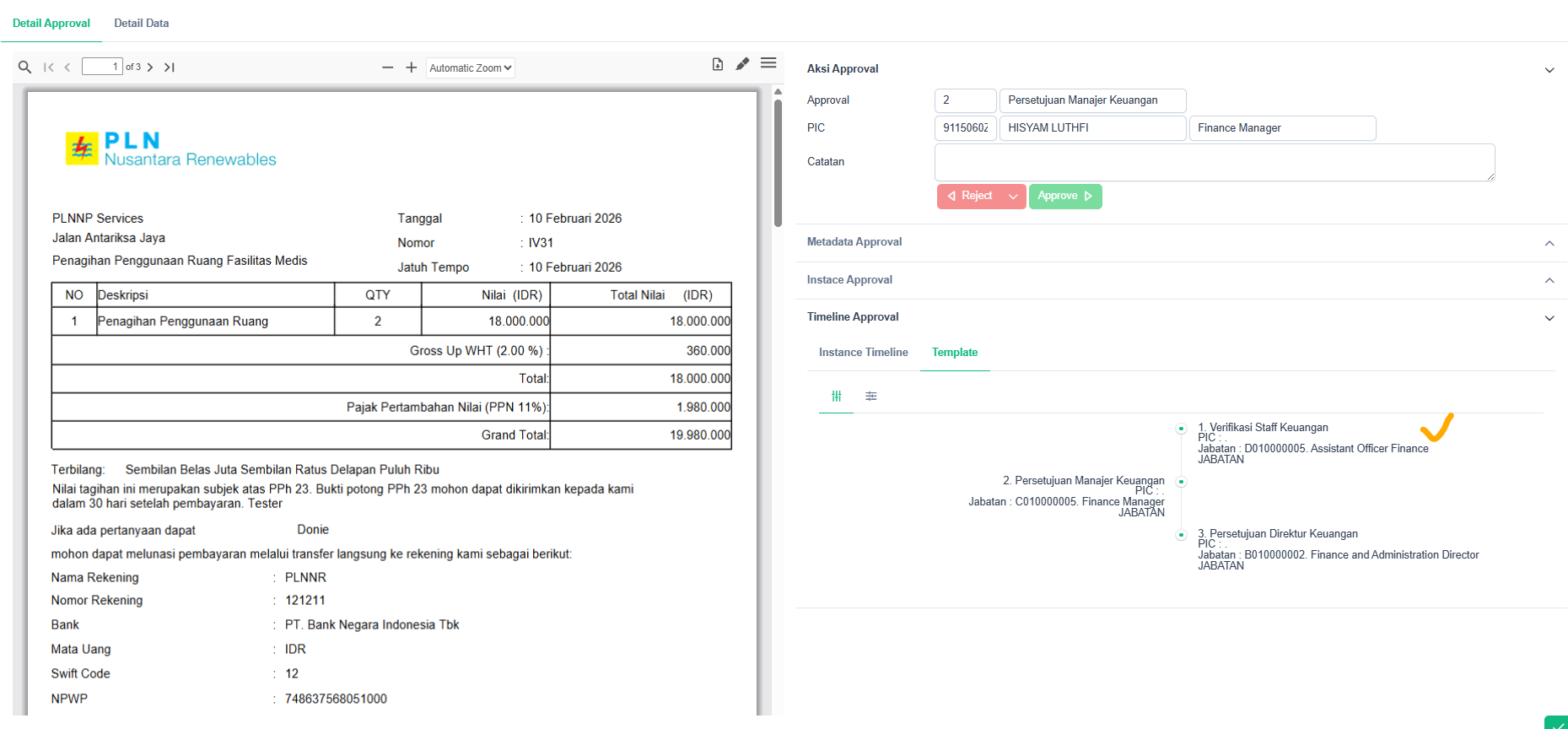Screen dimensions: 1568x729
Task: Open the Automatic Zoom dropdown
Action: [x=470, y=68]
